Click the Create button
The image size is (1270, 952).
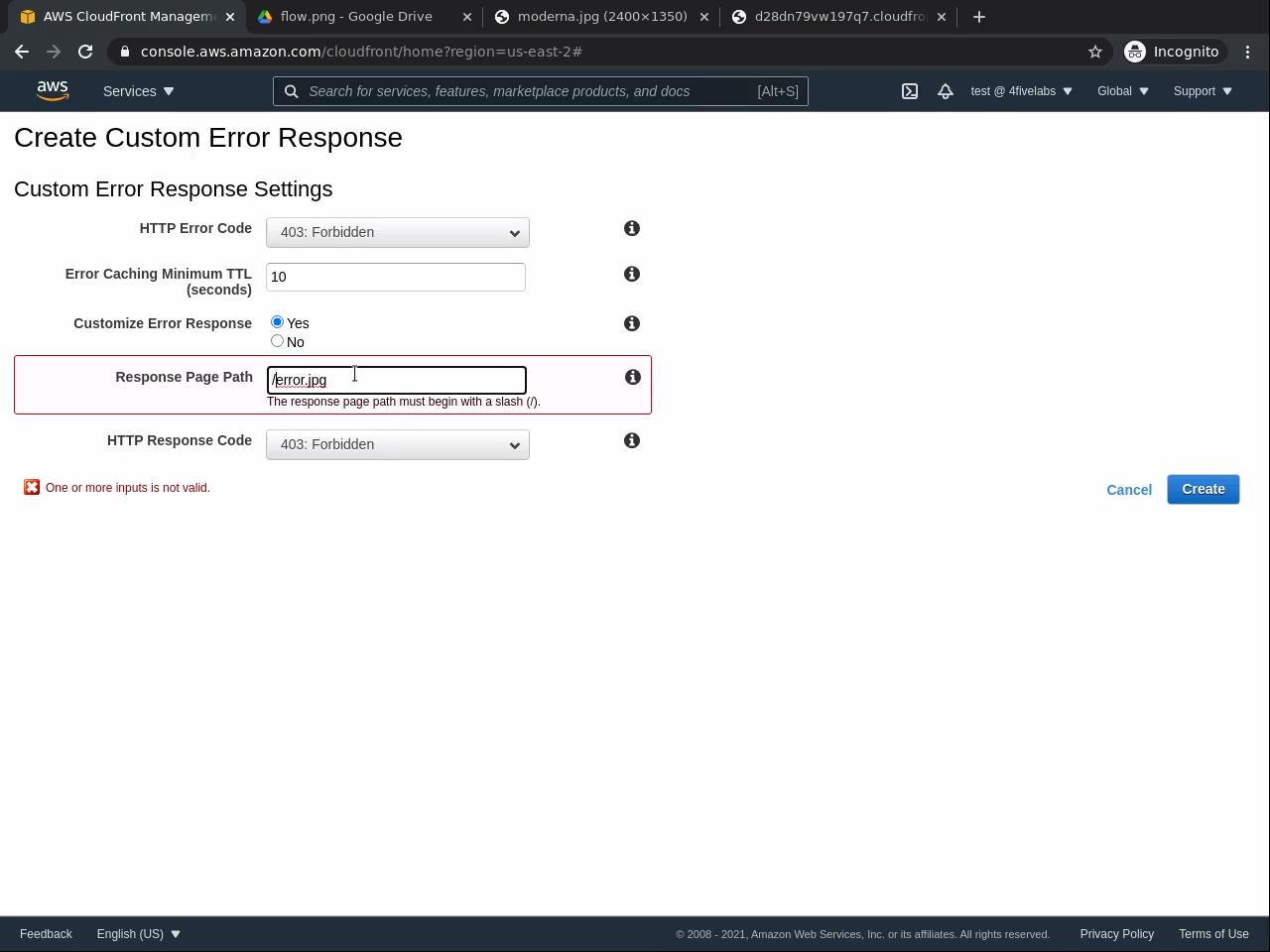coord(1204,489)
